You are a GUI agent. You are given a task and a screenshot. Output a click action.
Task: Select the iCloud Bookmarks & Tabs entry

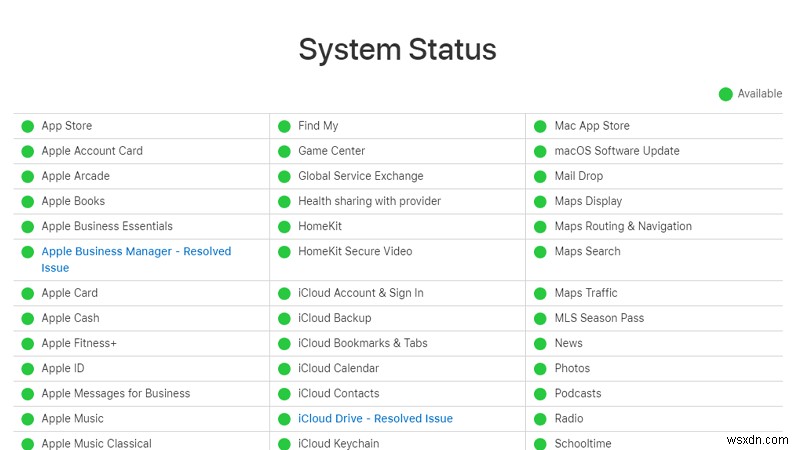click(363, 343)
